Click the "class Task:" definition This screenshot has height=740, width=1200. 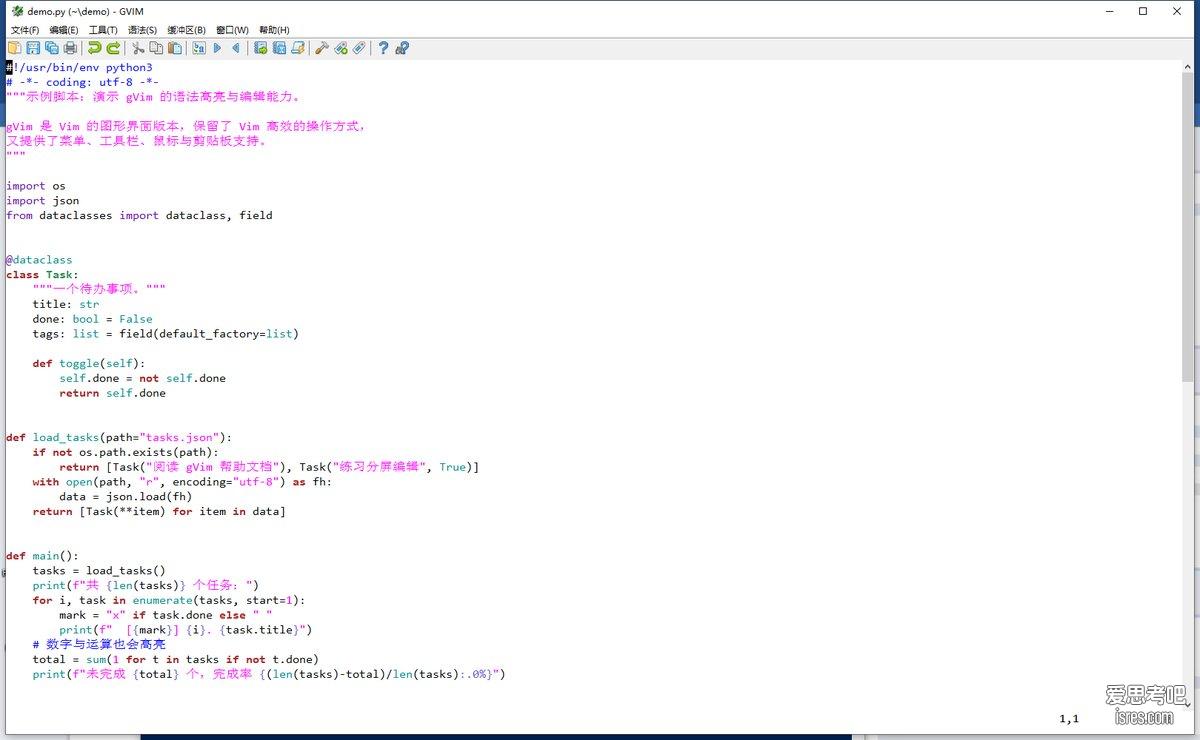click(42, 275)
